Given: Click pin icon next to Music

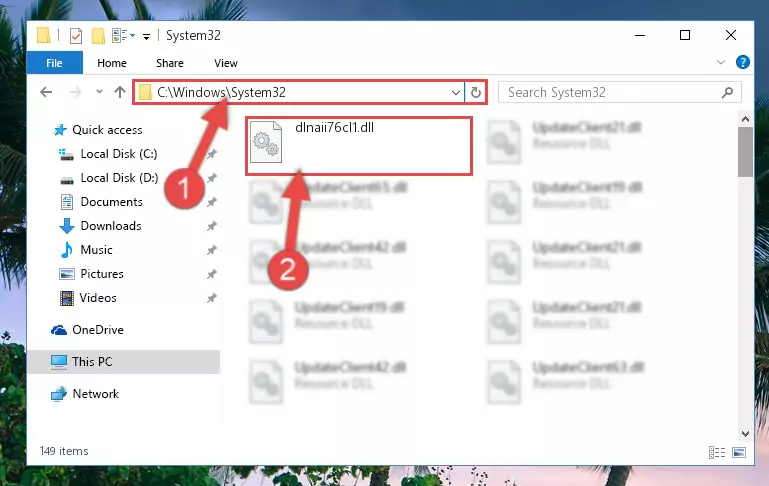Looking at the screenshot, I should (211, 250).
